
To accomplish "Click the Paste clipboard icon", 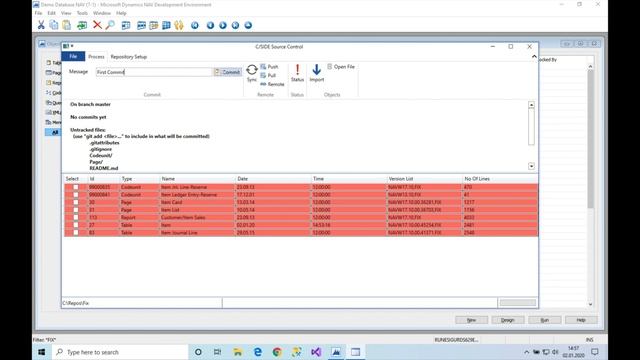I will (x=66, y=25).
